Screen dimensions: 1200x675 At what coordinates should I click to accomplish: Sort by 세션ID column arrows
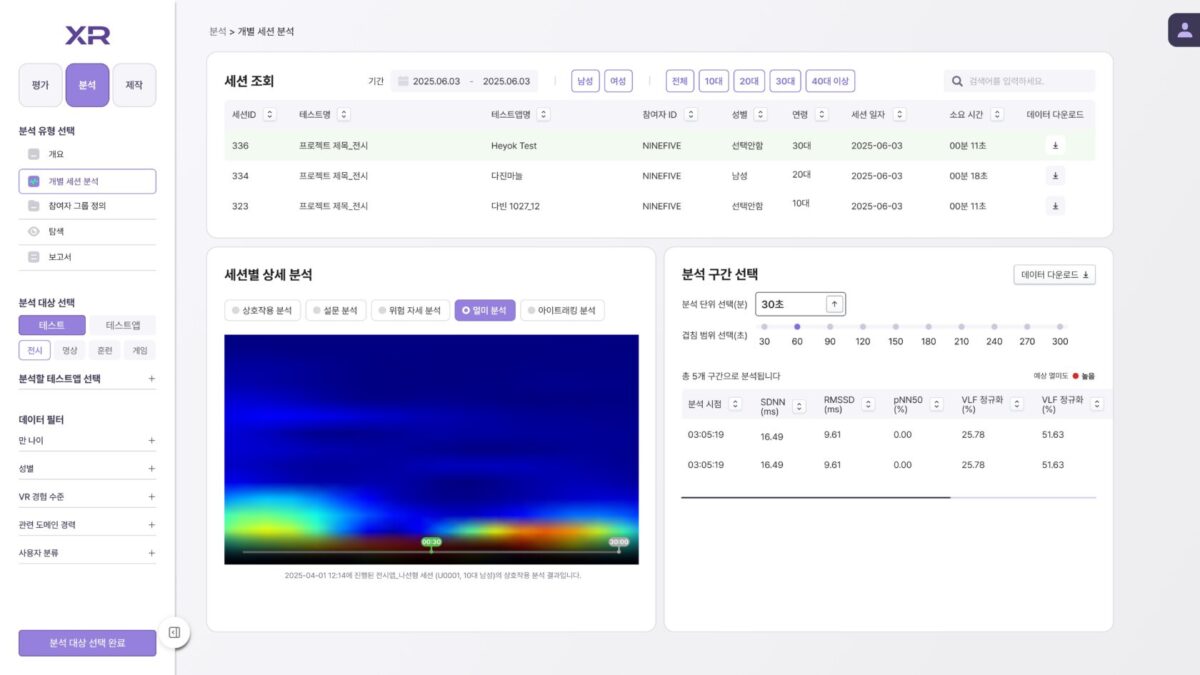(269, 115)
